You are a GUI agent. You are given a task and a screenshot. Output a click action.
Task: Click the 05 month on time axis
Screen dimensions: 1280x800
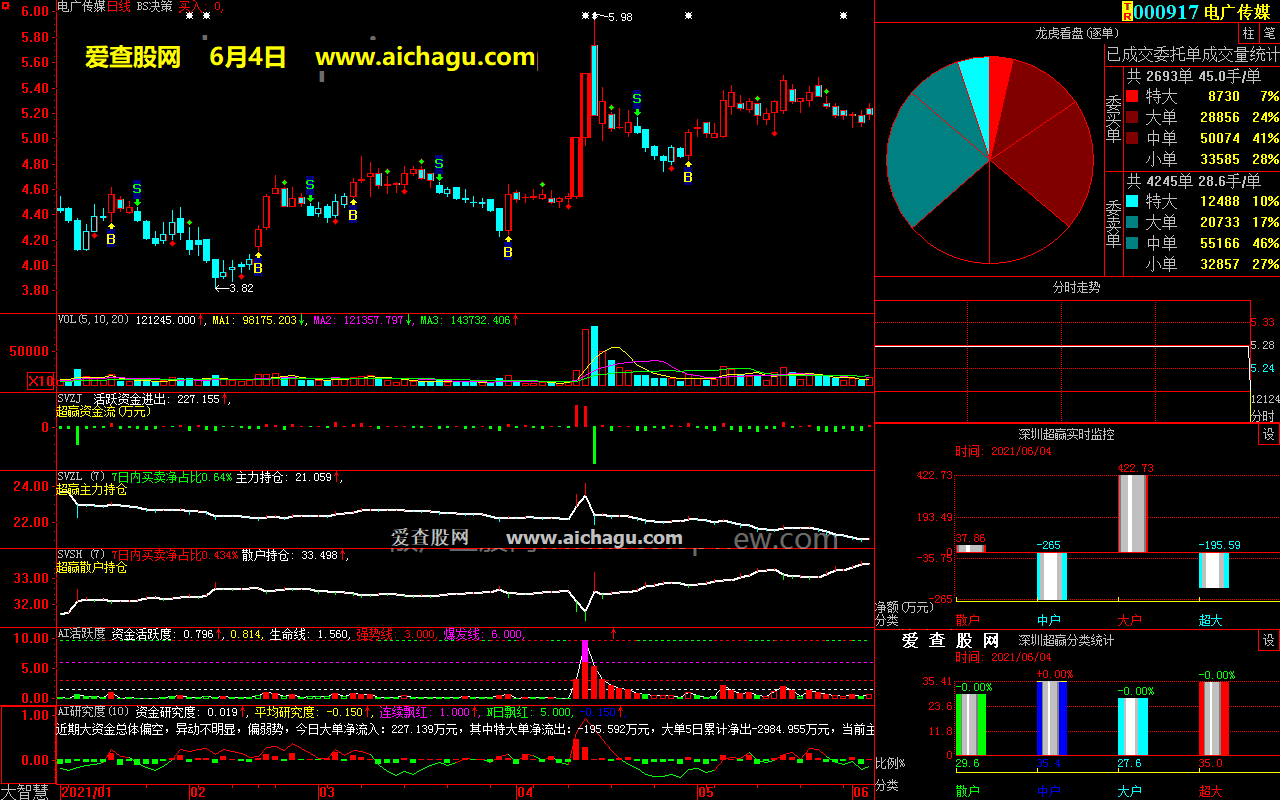click(x=706, y=792)
